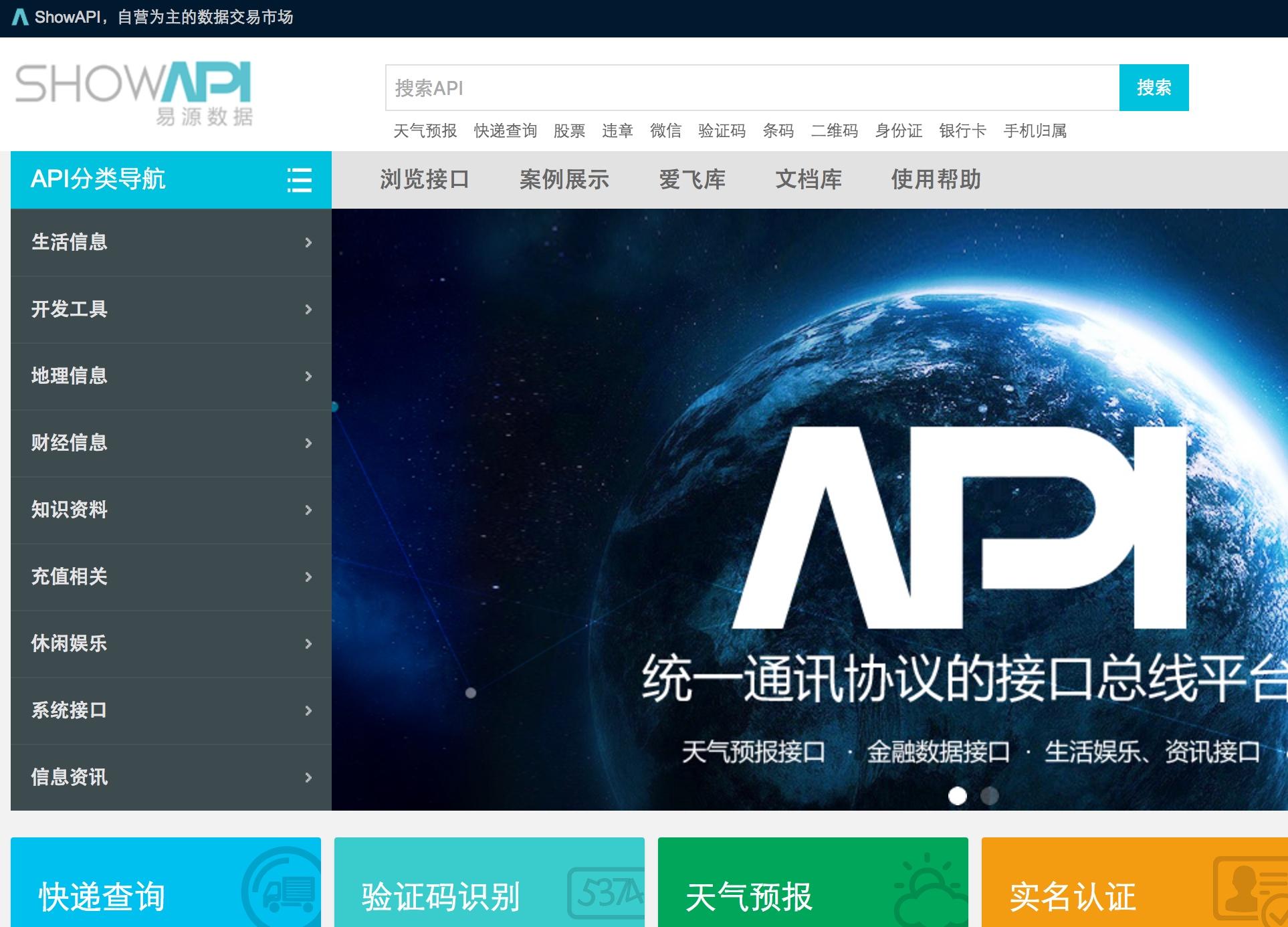
Task: Click the ShowAPI logo icon in top bar
Action: (21, 17)
